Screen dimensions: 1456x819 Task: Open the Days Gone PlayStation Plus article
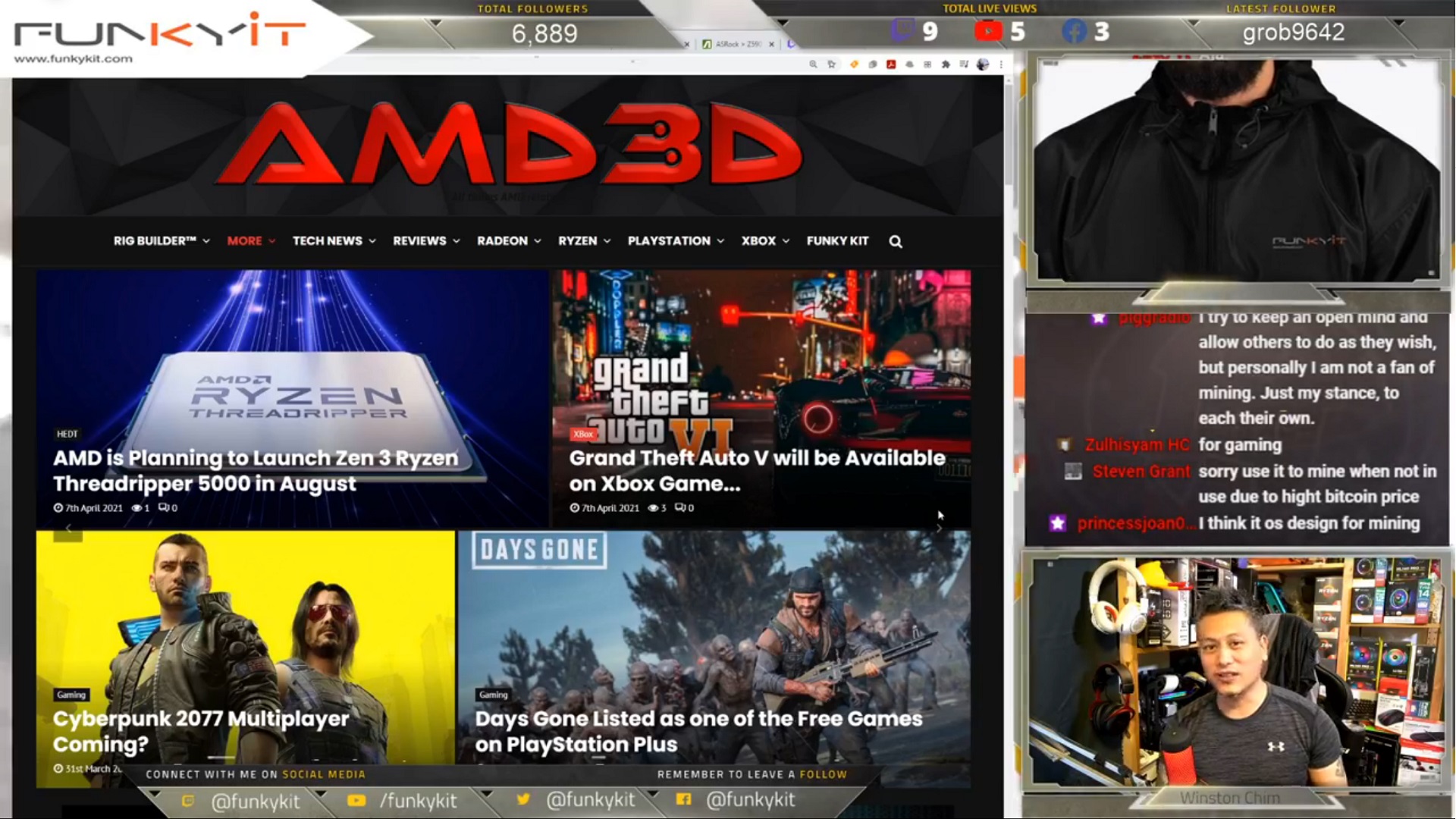(x=698, y=731)
